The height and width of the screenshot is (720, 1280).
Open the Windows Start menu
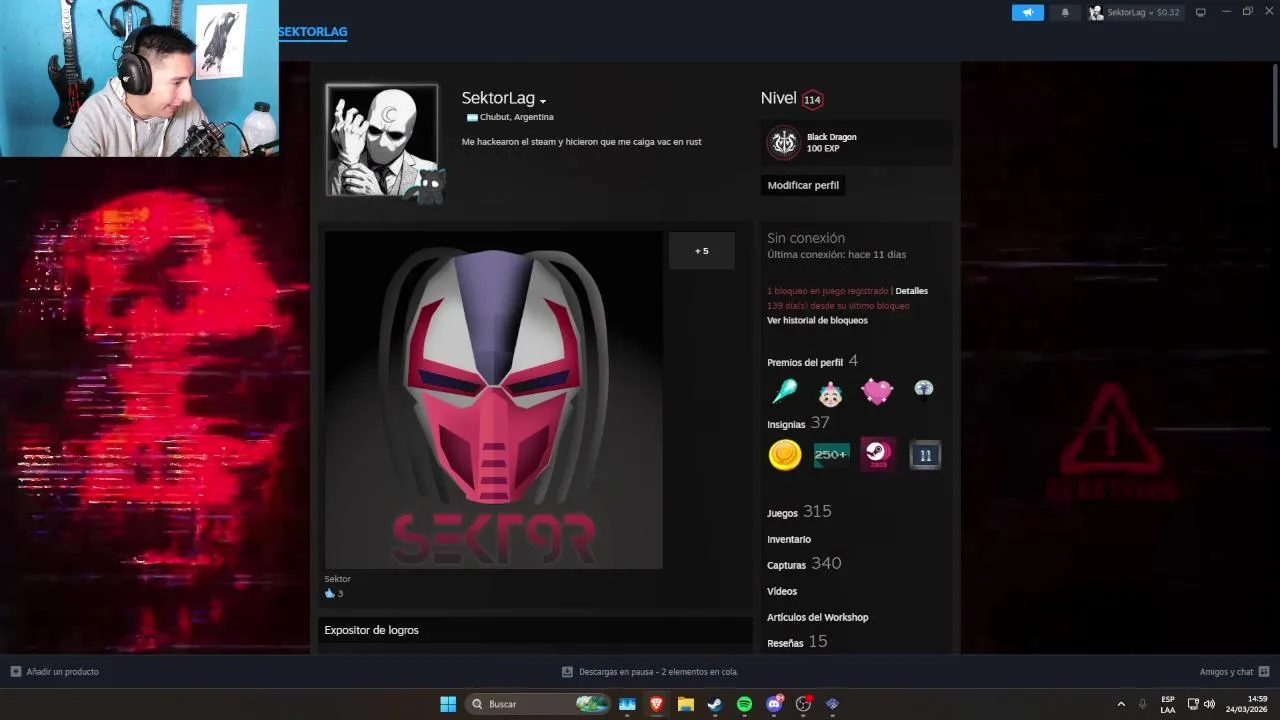pos(448,704)
